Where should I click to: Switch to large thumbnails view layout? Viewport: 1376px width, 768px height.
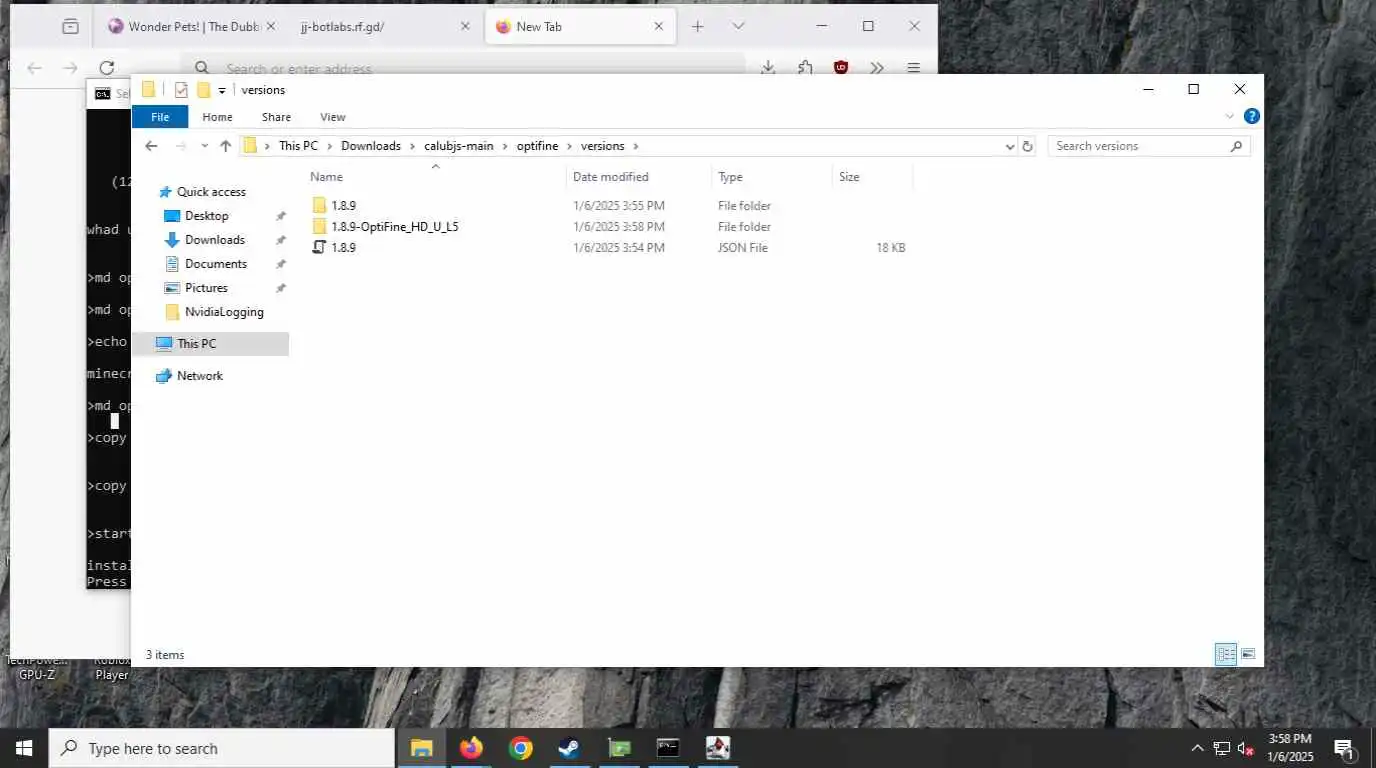(1248, 655)
